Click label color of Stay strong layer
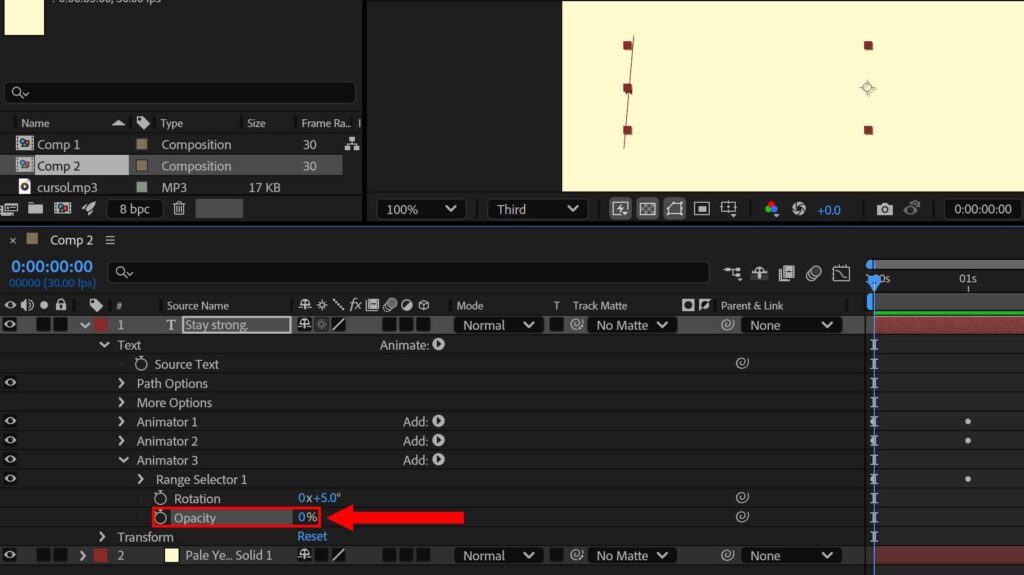This screenshot has width=1024, height=575. 101,325
